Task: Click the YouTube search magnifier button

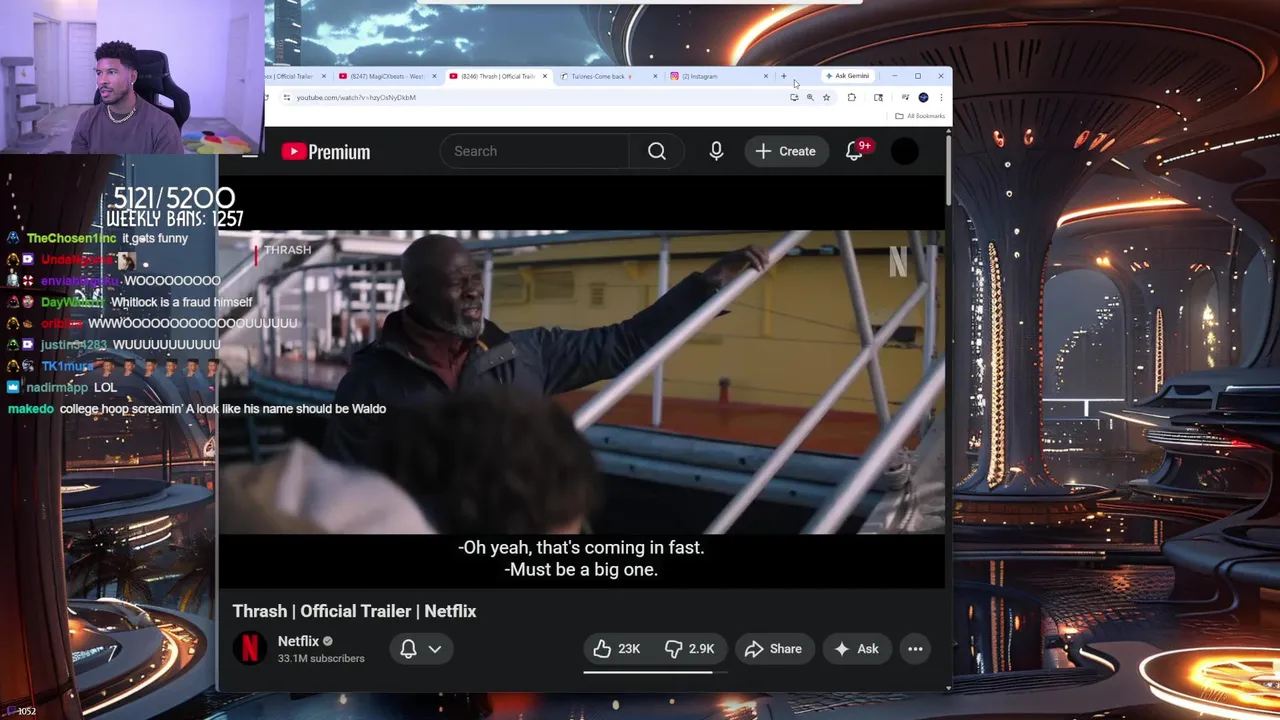Action: click(x=656, y=151)
